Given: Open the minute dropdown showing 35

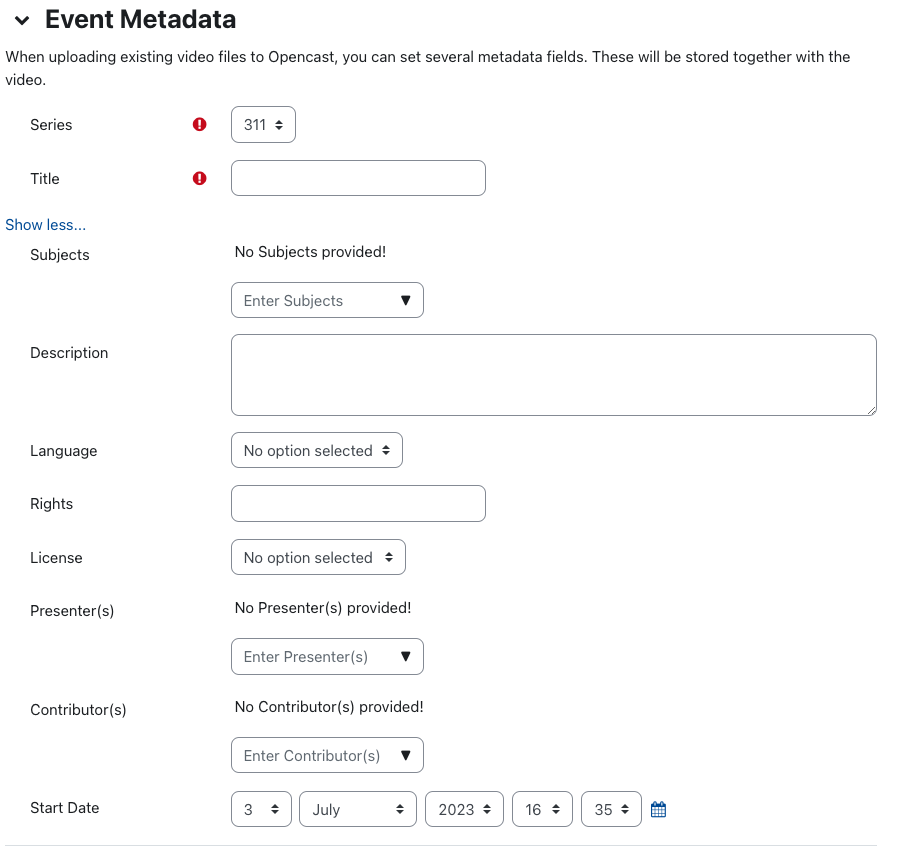Looking at the screenshot, I should tap(610, 808).
